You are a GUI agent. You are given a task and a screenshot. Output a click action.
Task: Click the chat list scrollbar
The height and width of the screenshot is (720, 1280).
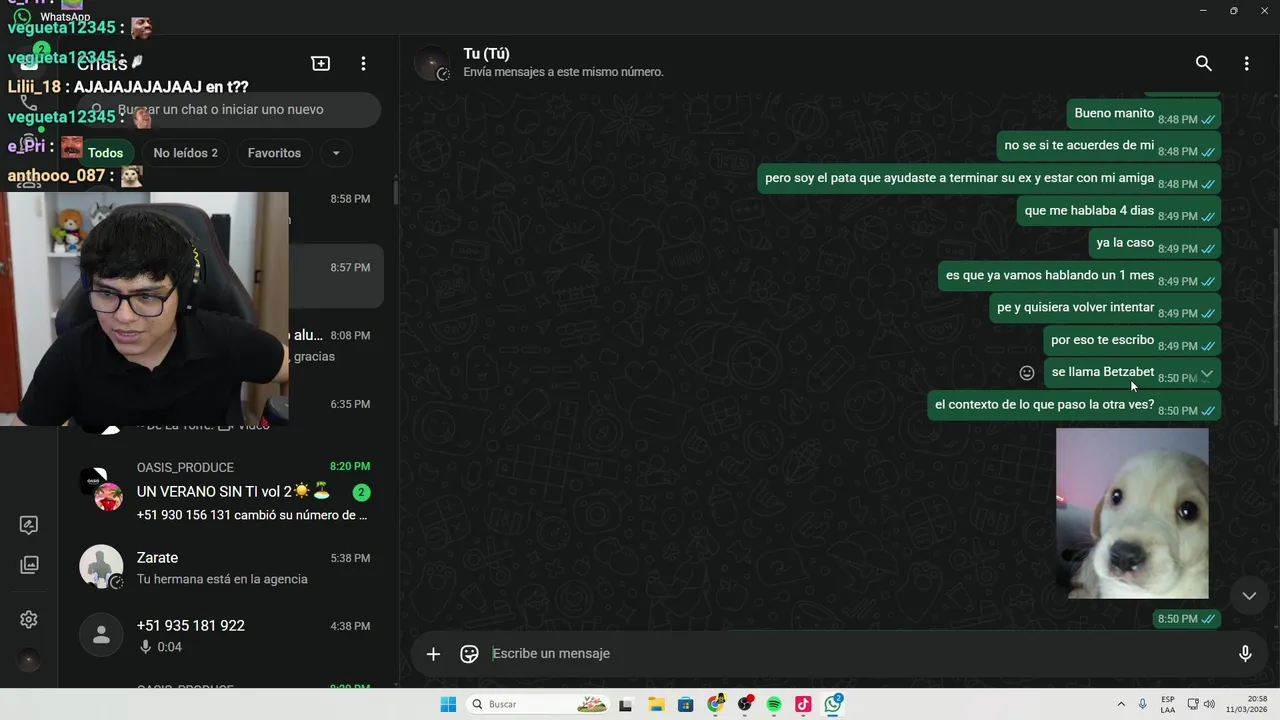tap(396, 192)
